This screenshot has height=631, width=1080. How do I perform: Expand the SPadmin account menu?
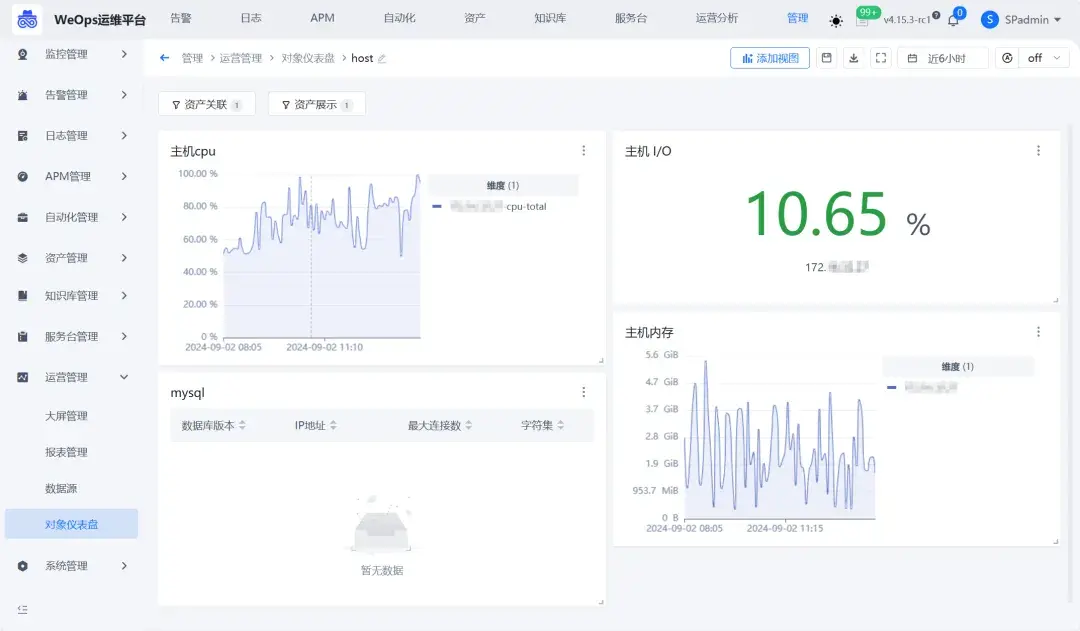[x=1020, y=19]
